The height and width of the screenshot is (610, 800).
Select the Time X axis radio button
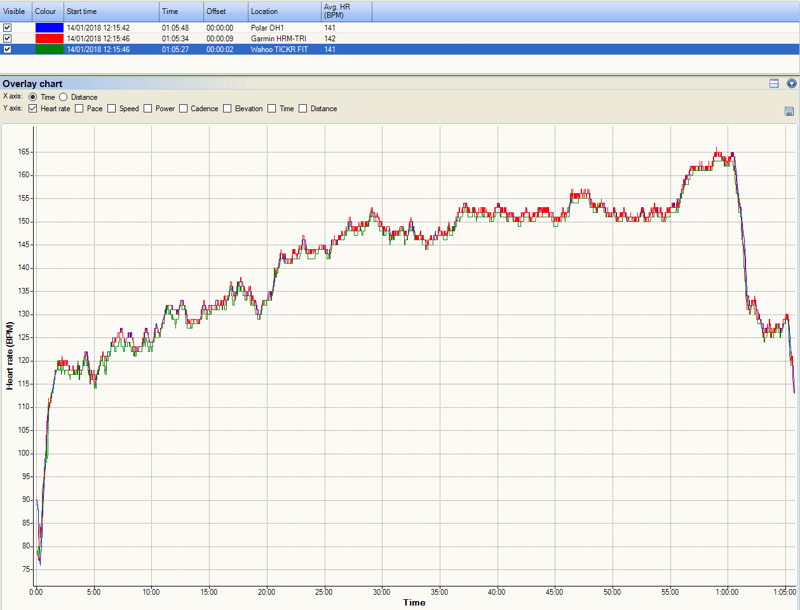tap(33, 97)
